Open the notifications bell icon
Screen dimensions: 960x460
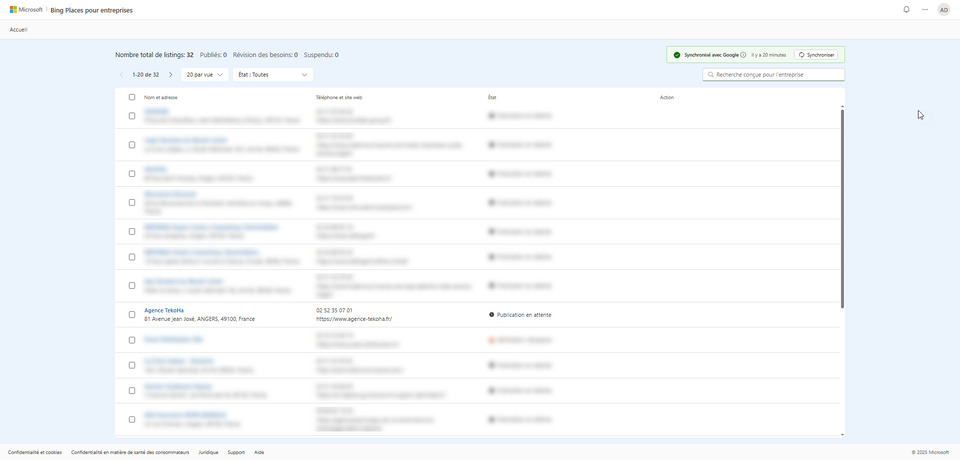point(906,9)
